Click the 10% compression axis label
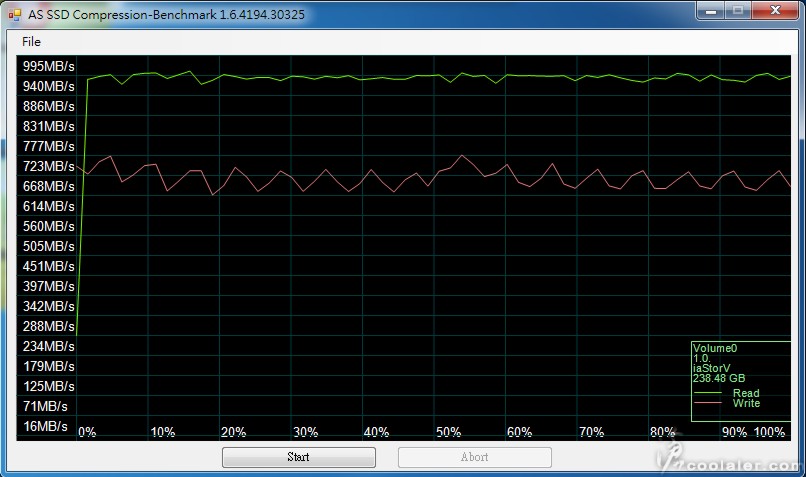The width and height of the screenshot is (806, 477). coord(162,432)
